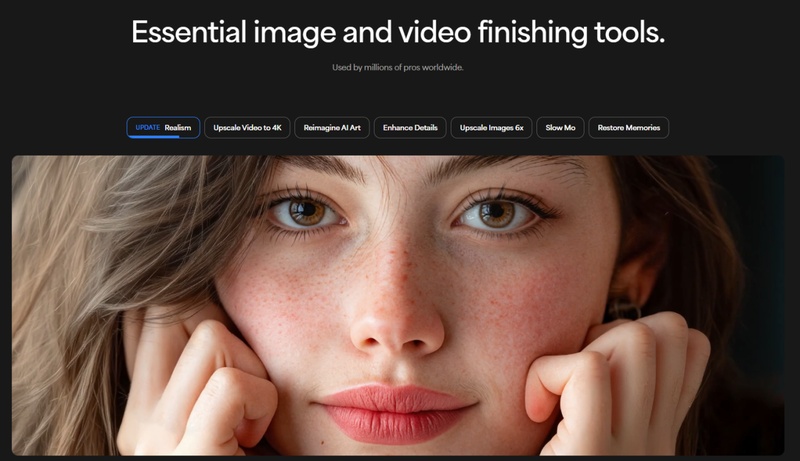Click the UPDATE badge on Realism tab

[x=147, y=128]
